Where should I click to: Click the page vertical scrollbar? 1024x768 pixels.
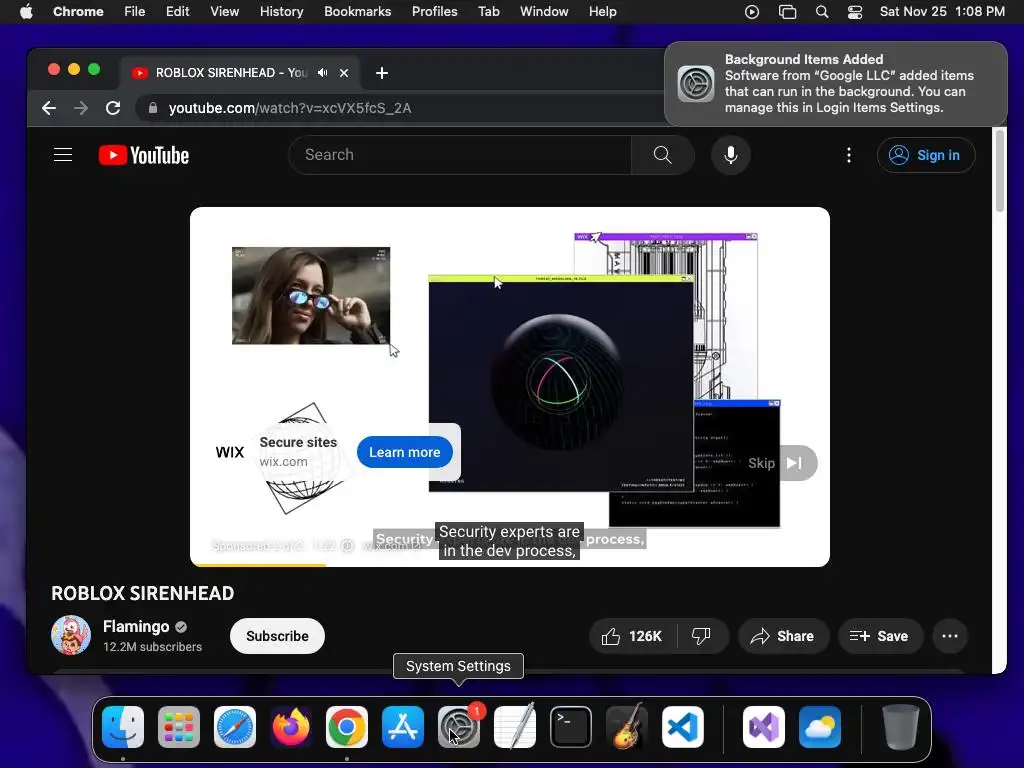point(999,170)
